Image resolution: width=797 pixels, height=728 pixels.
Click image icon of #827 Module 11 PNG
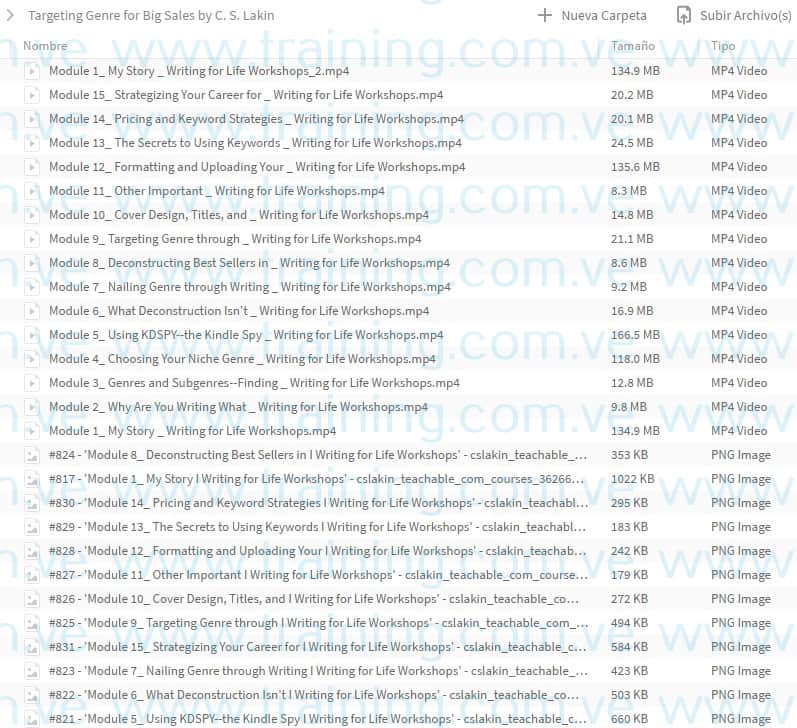tap(32, 575)
